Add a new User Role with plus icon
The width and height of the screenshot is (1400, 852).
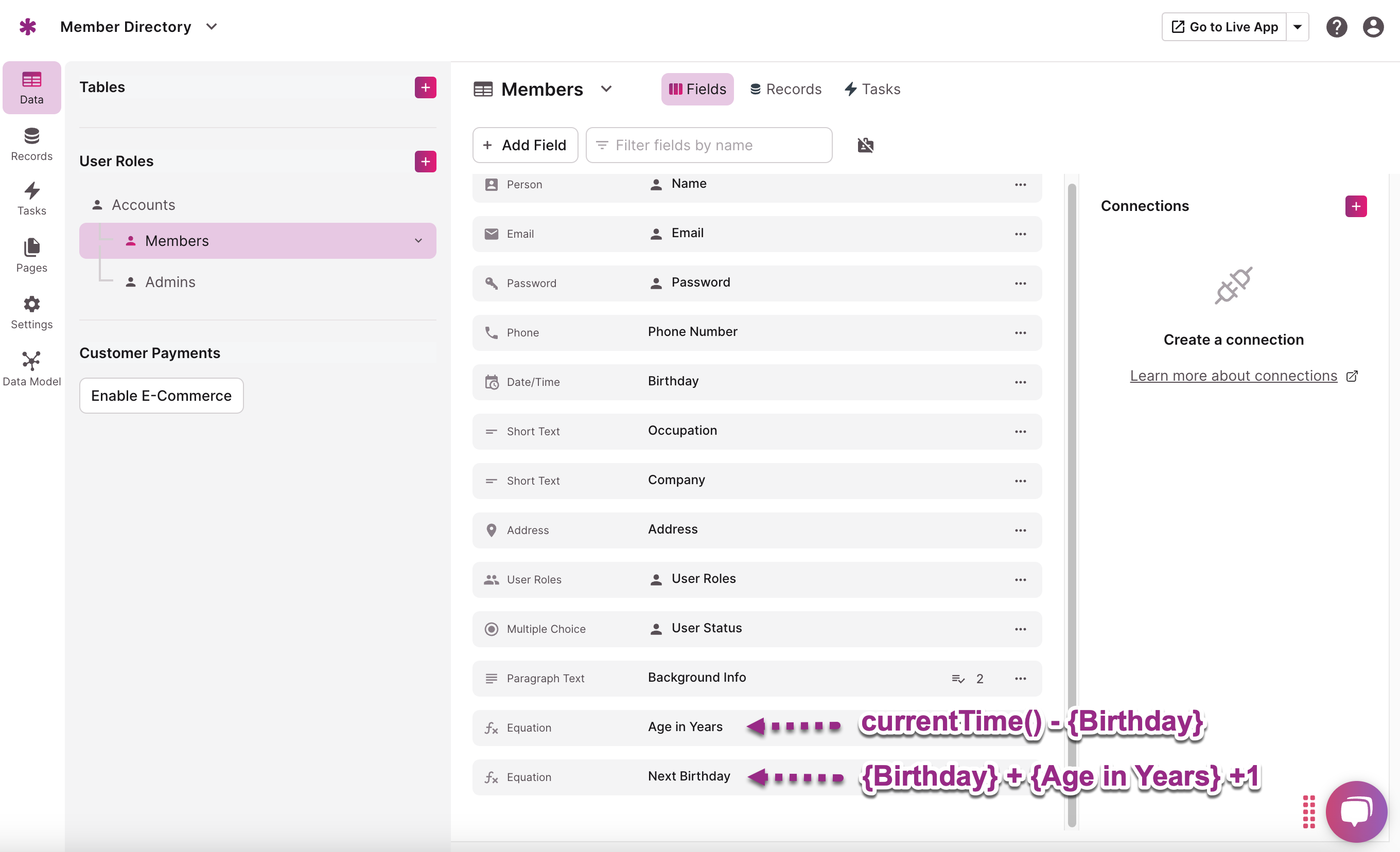[x=425, y=162]
